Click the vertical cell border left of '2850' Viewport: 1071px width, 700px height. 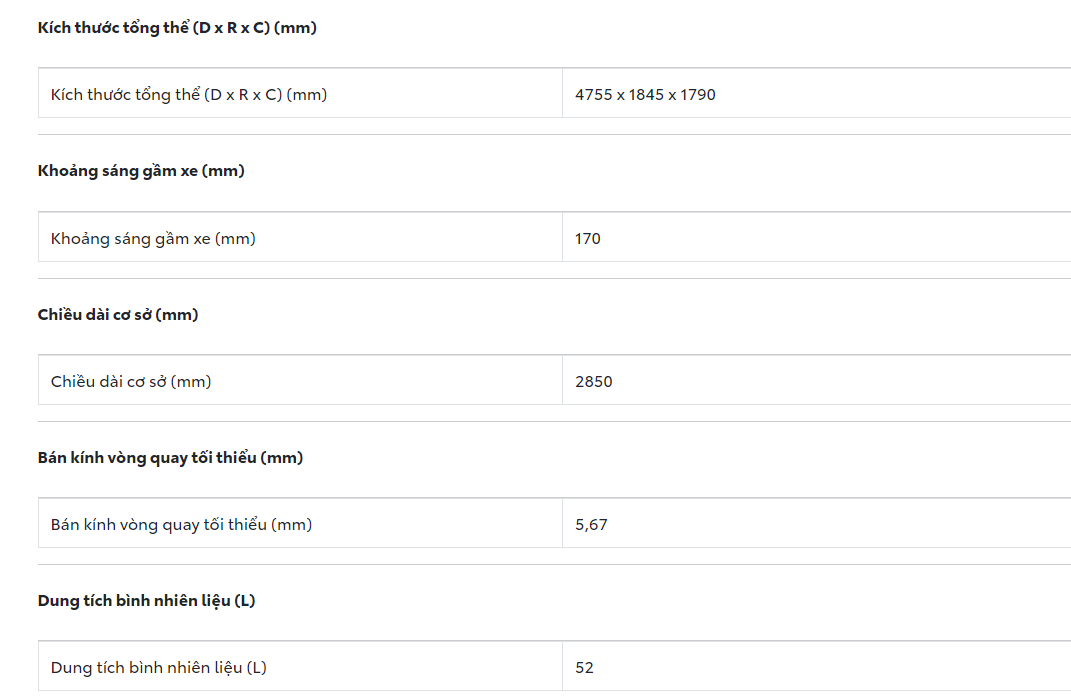pos(562,381)
